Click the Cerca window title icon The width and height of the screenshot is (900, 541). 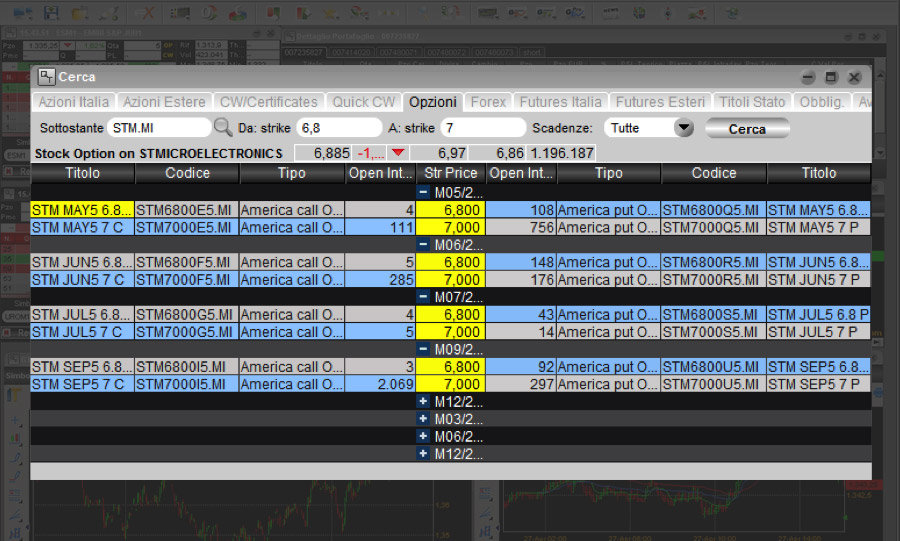coord(46,76)
